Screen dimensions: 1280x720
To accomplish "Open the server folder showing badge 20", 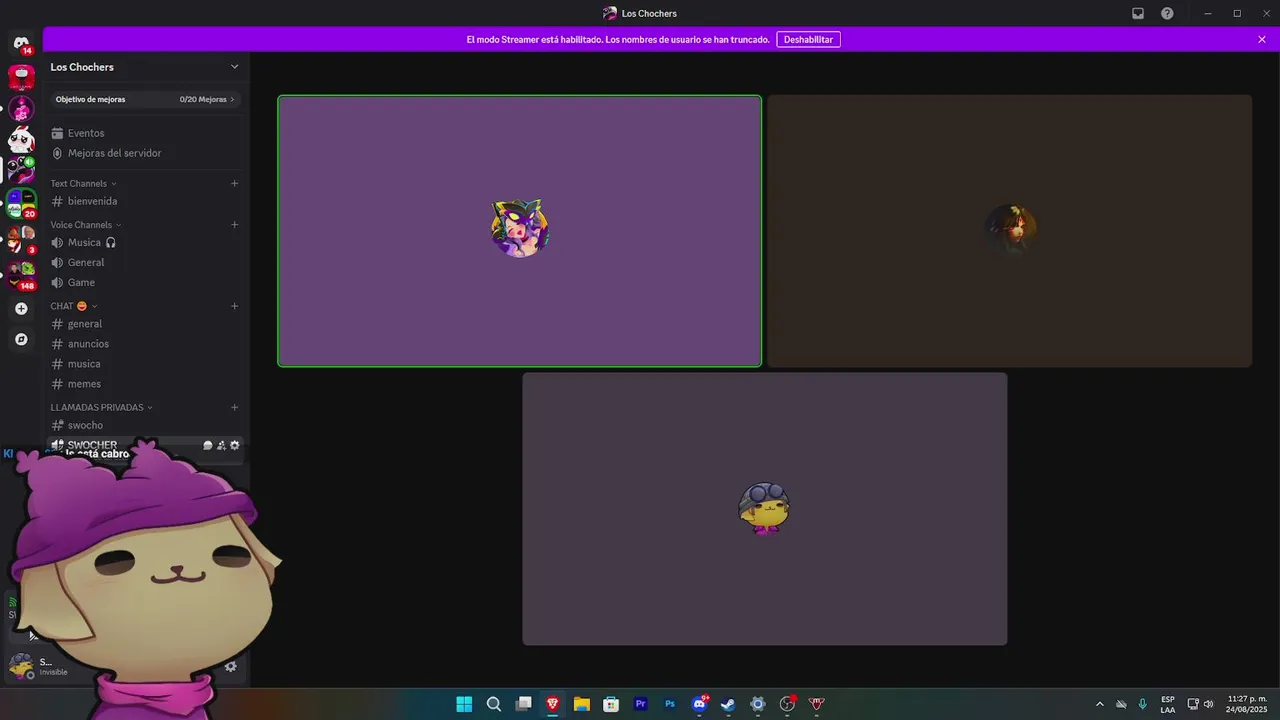I will [21, 203].
